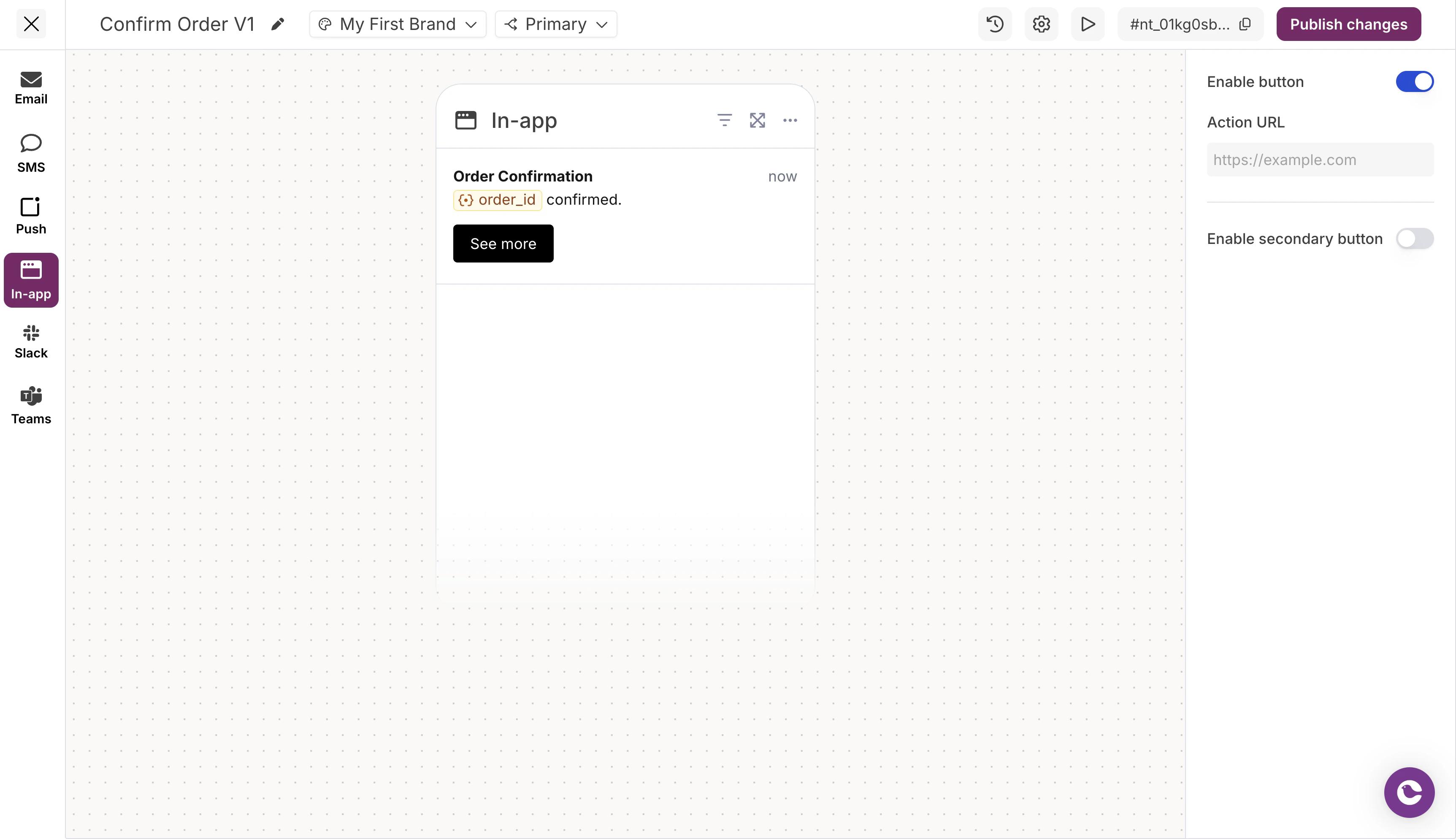Expand the In-app preview card
Image resolution: width=1456 pixels, height=839 pixels.
(757, 120)
